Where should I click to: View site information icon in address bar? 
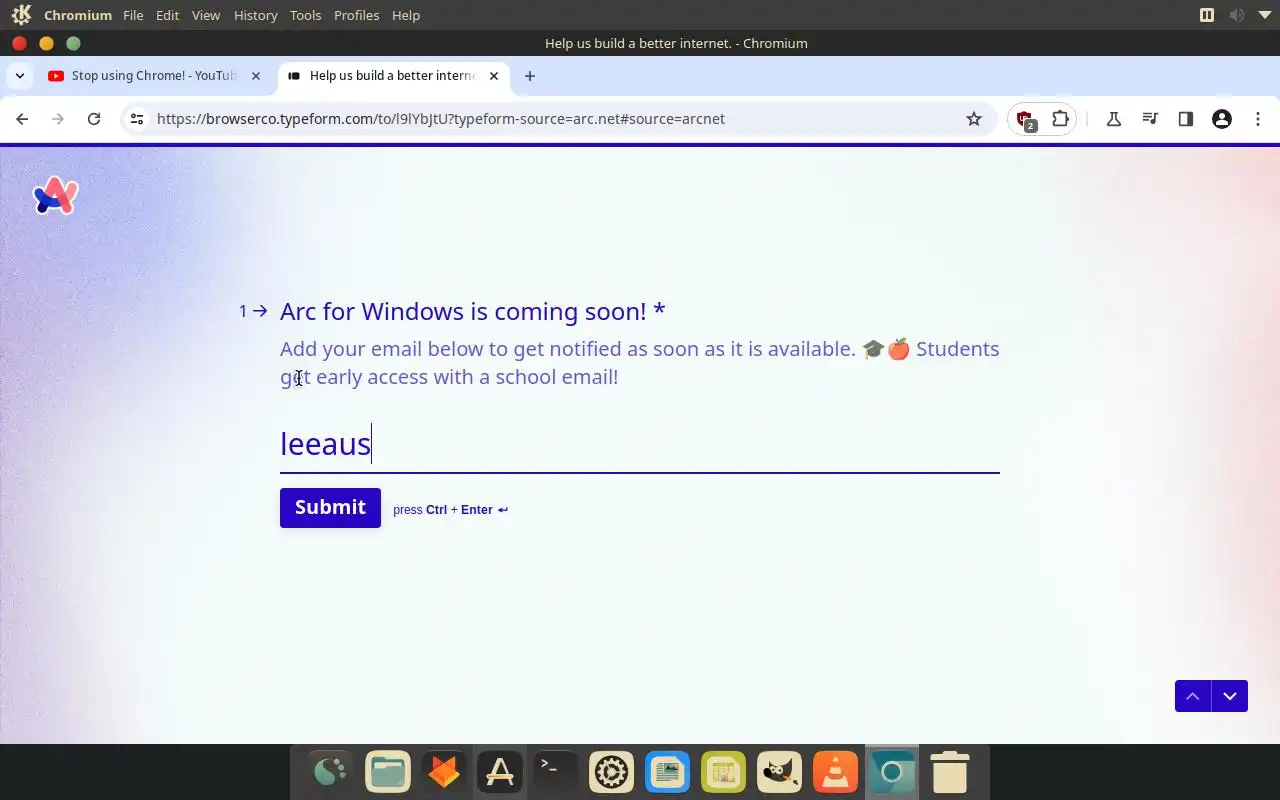point(137,119)
